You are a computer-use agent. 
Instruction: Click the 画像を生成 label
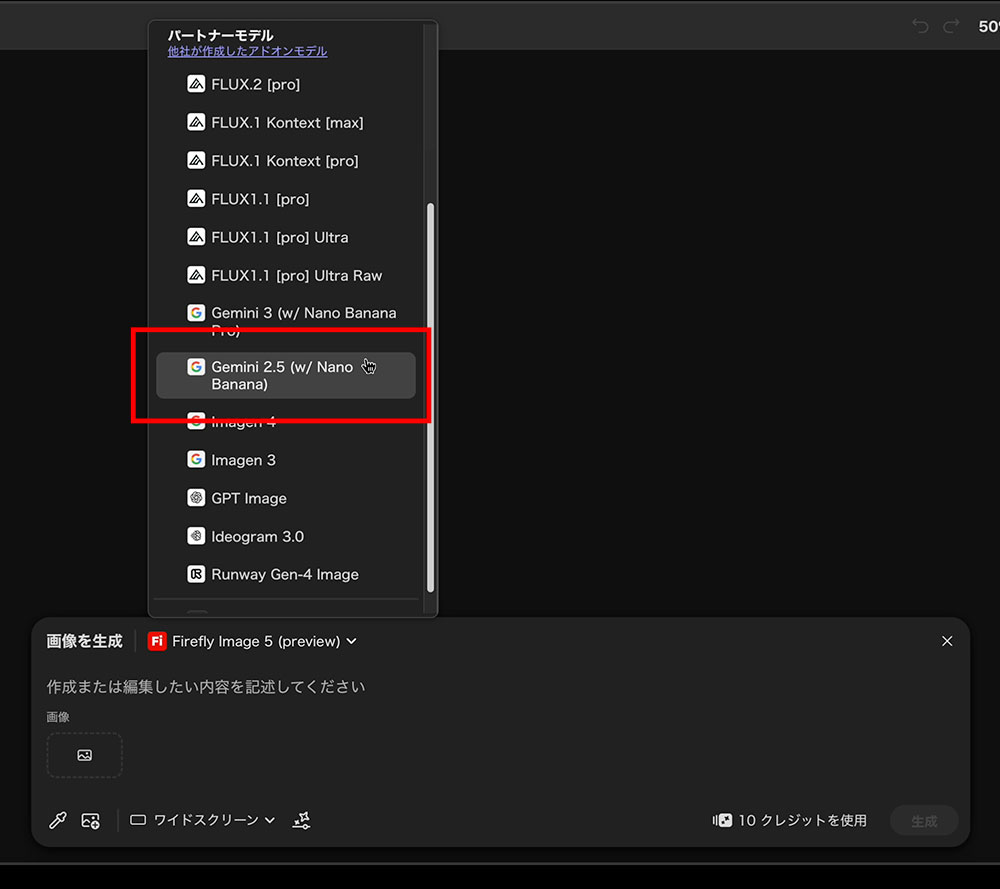84,641
